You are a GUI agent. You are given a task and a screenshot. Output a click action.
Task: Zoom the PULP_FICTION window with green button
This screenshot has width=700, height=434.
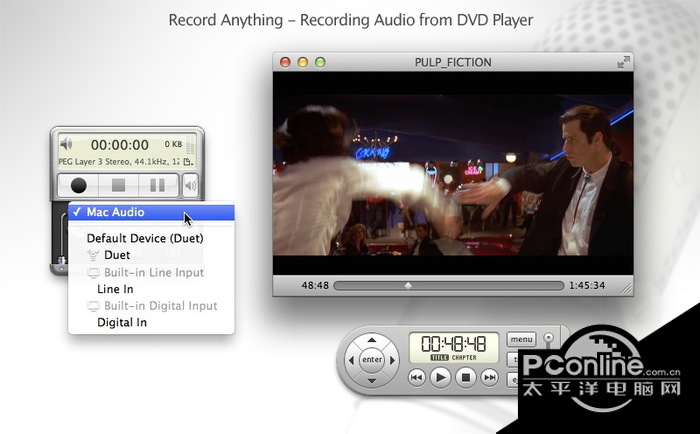(x=320, y=62)
